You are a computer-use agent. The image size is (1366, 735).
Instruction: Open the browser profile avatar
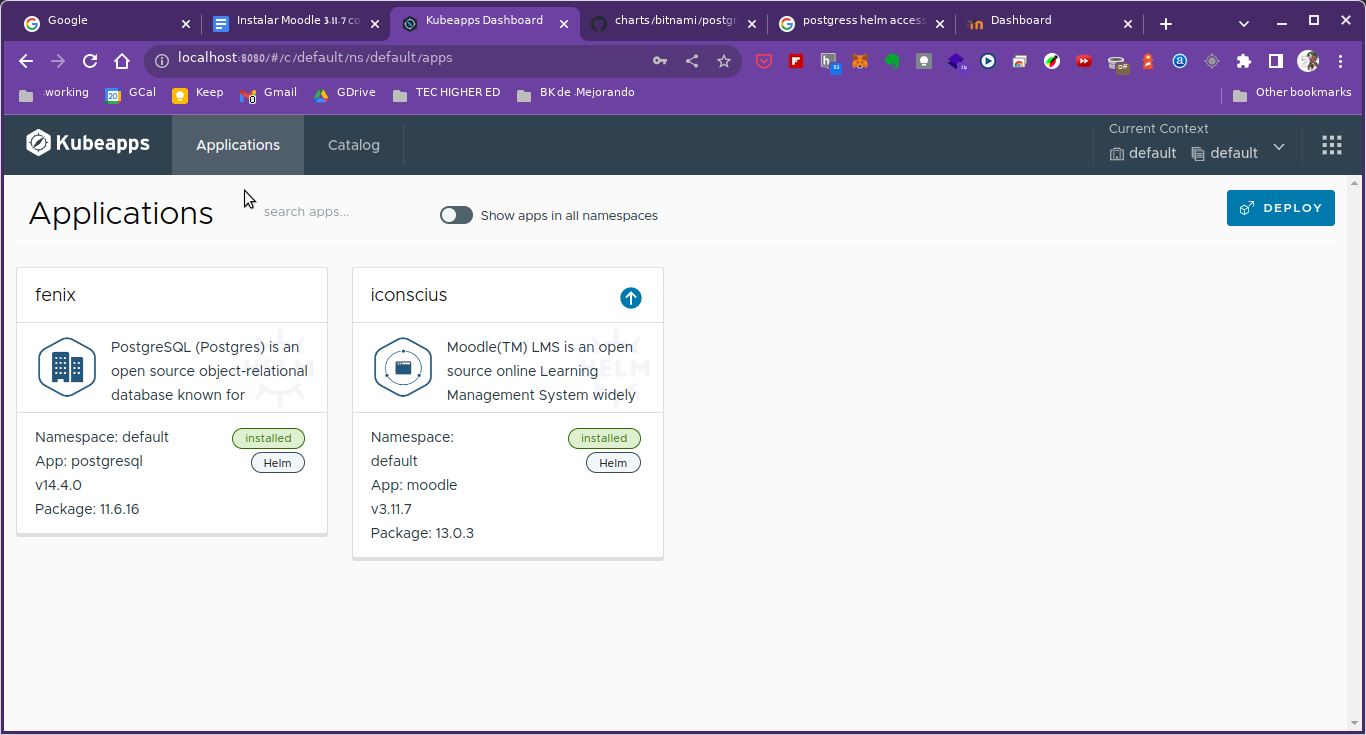[1308, 61]
